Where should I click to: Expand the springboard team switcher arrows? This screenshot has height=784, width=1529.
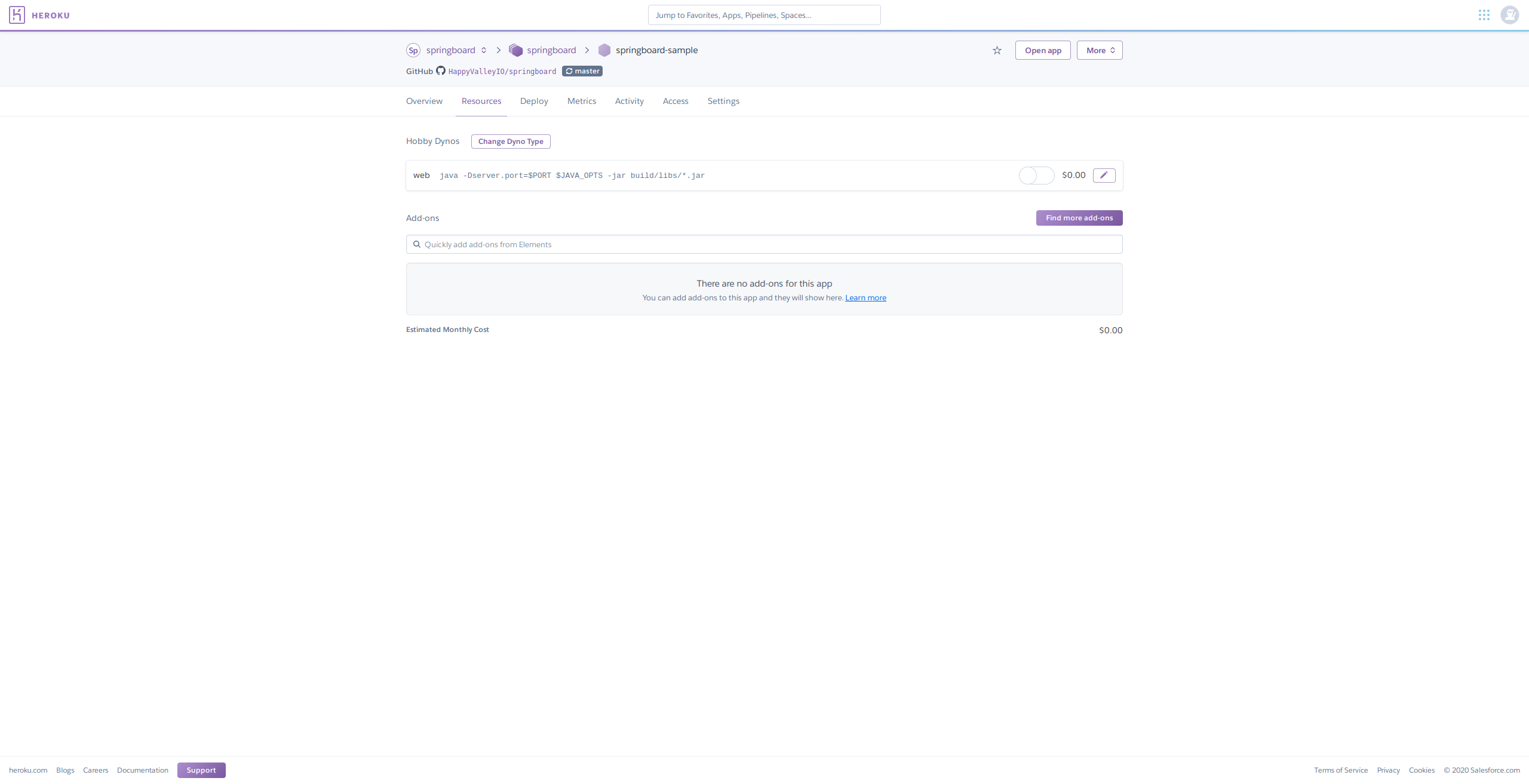(x=484, y=50)
